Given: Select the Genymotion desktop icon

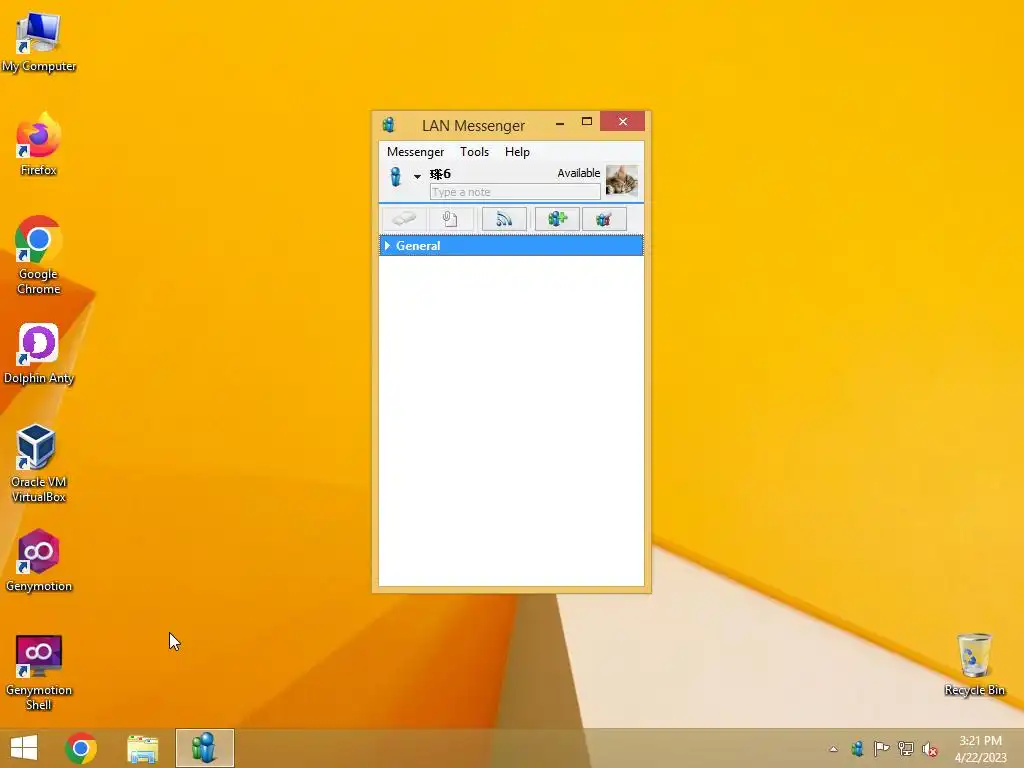Looking at the screenshot, I should click(x=39, y=560).
